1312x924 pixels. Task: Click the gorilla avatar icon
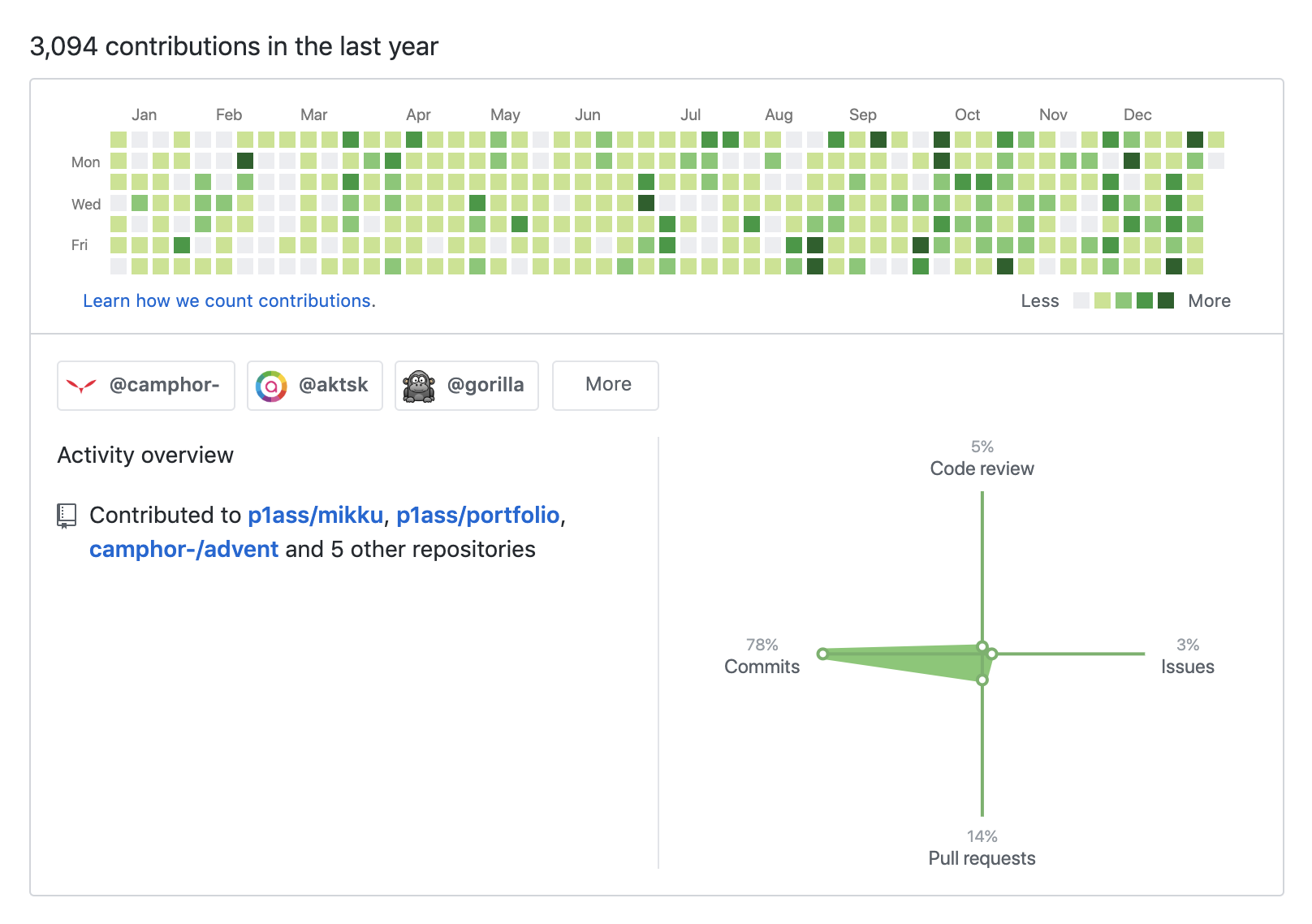point(419,386)
